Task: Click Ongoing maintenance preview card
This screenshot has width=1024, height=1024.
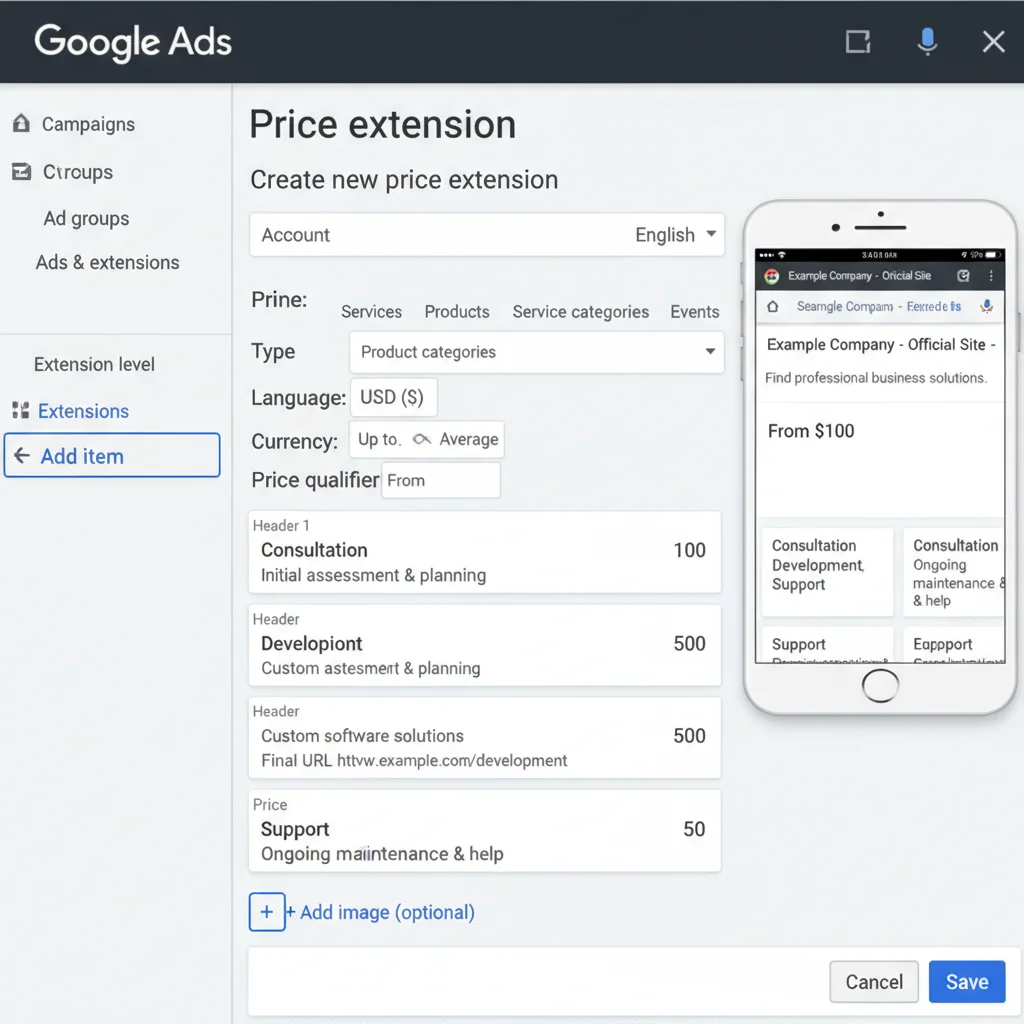Action: point(953,572)
